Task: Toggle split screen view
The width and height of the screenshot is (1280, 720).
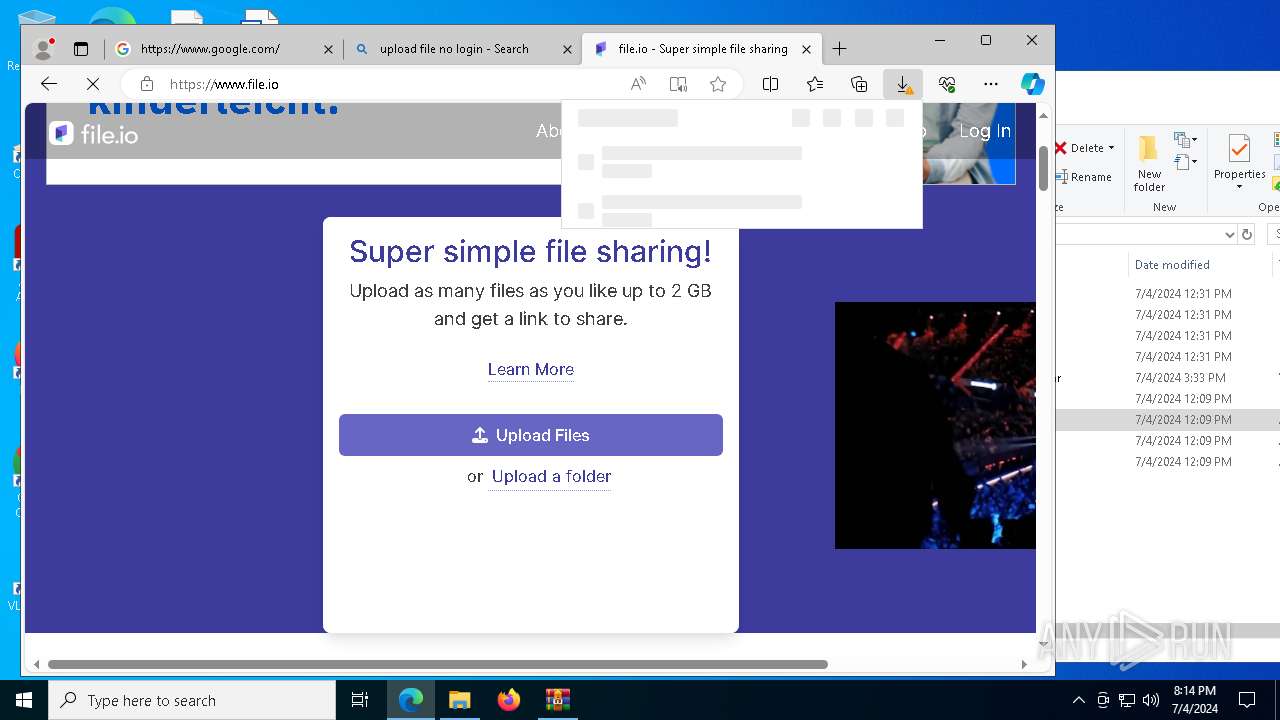Action: point(770,84)
